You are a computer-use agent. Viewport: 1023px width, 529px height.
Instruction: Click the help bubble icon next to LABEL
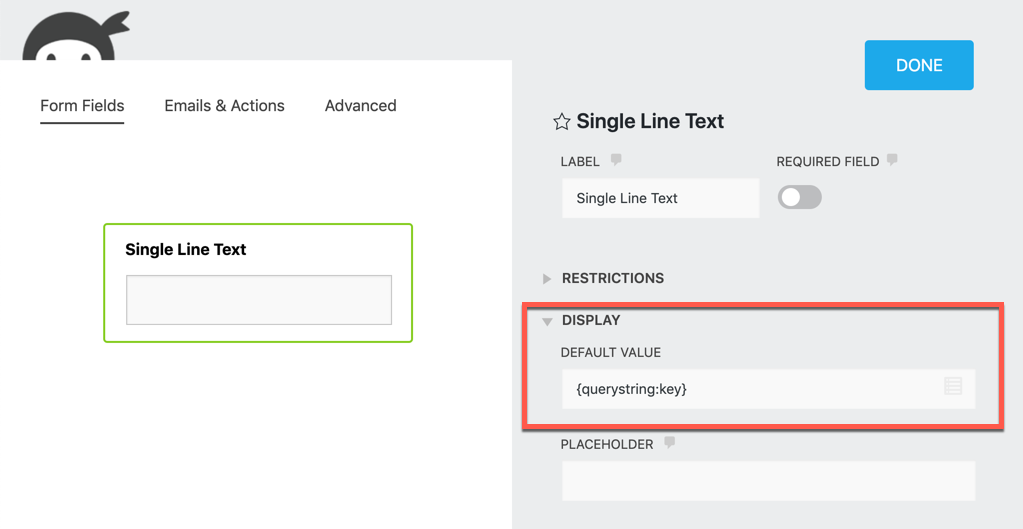coord(616,160)
